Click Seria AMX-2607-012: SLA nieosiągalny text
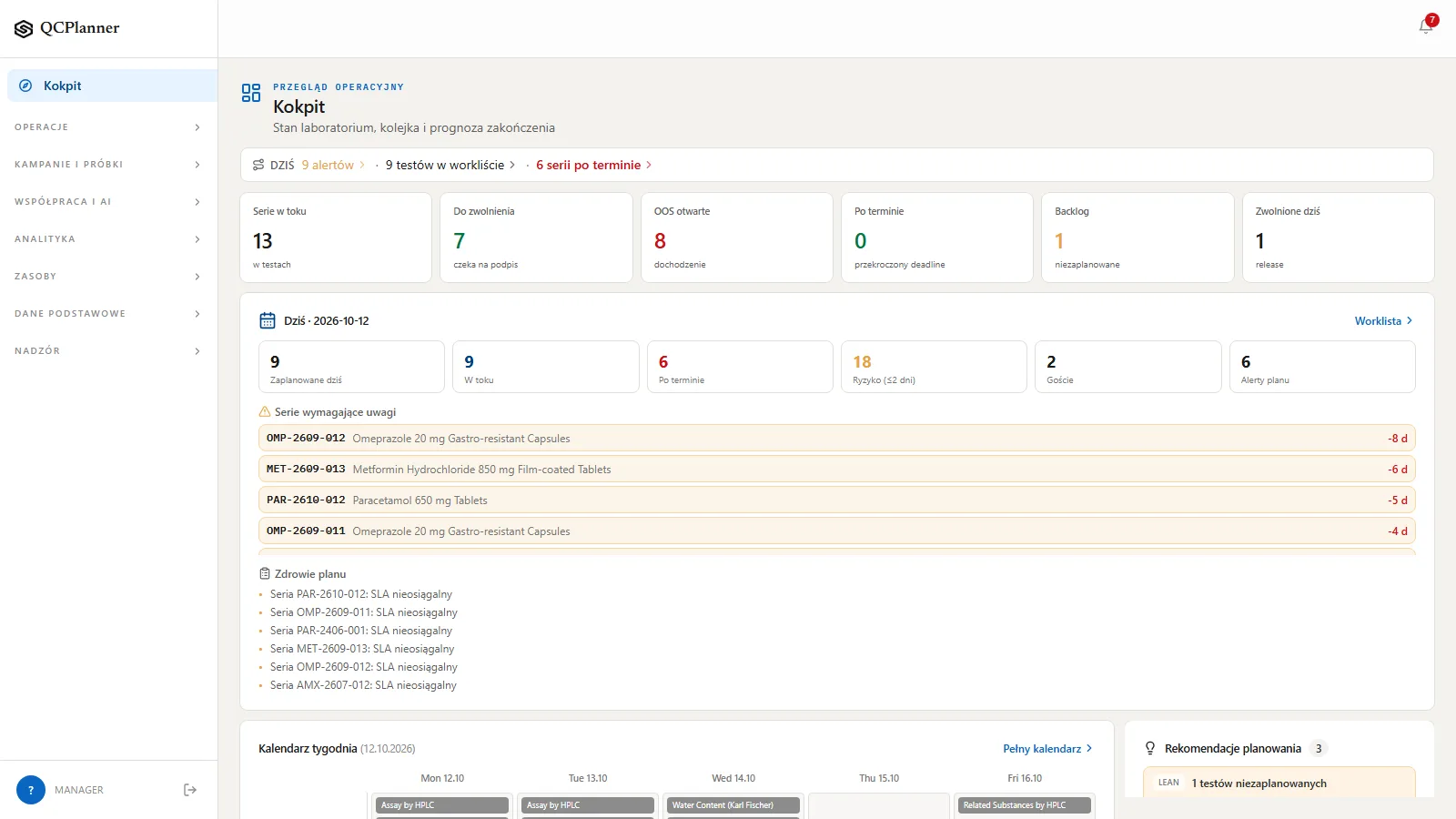 tap(363, 685)
